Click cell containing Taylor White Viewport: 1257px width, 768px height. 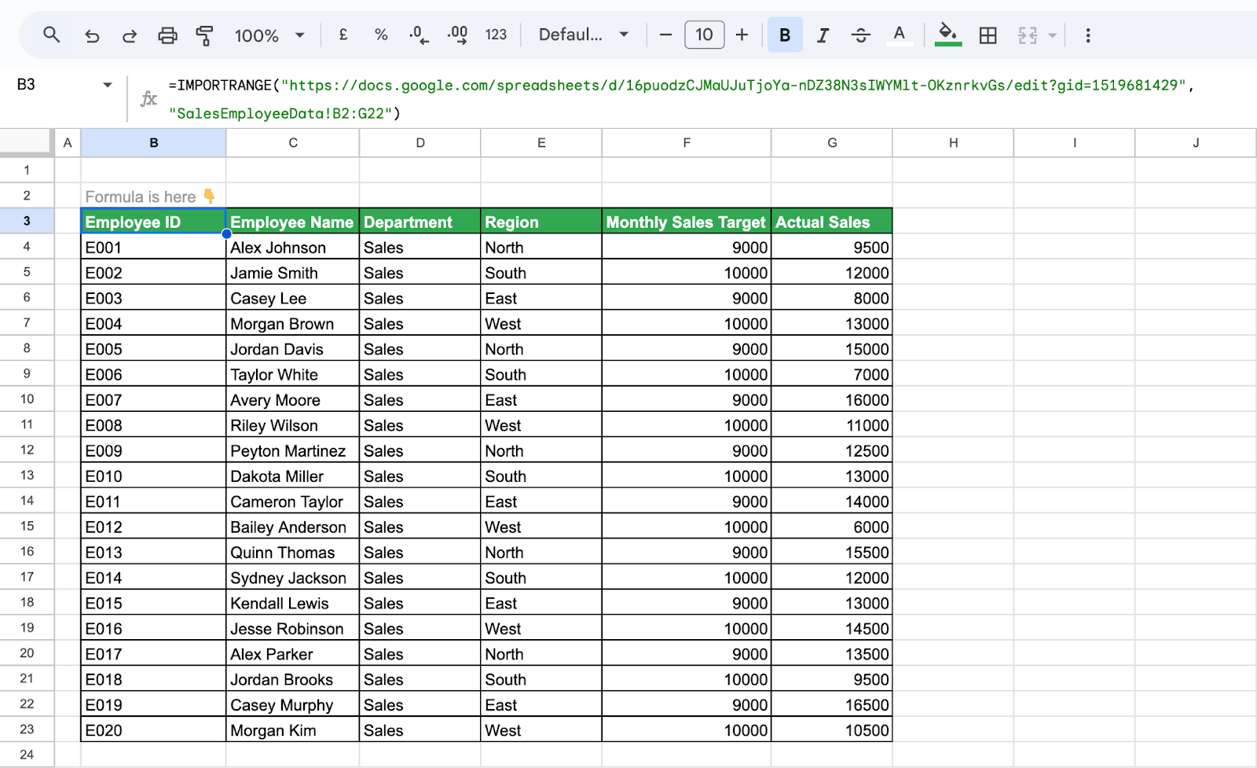pos(293,374)
